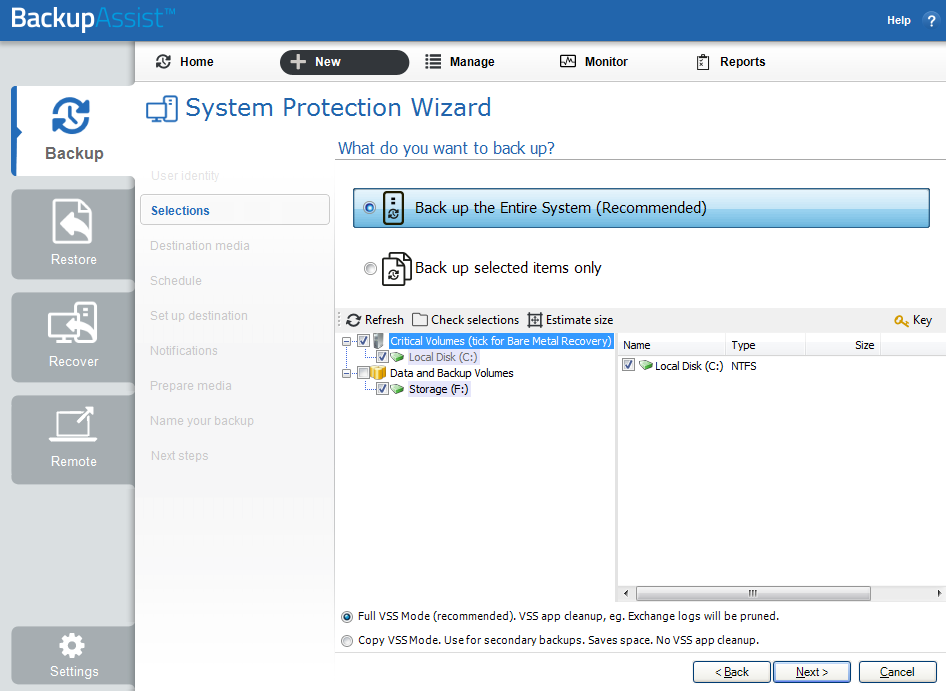This screenshot has width=946, height=691.
Task: Open the Restore section
Action: (x=74, y=234)
